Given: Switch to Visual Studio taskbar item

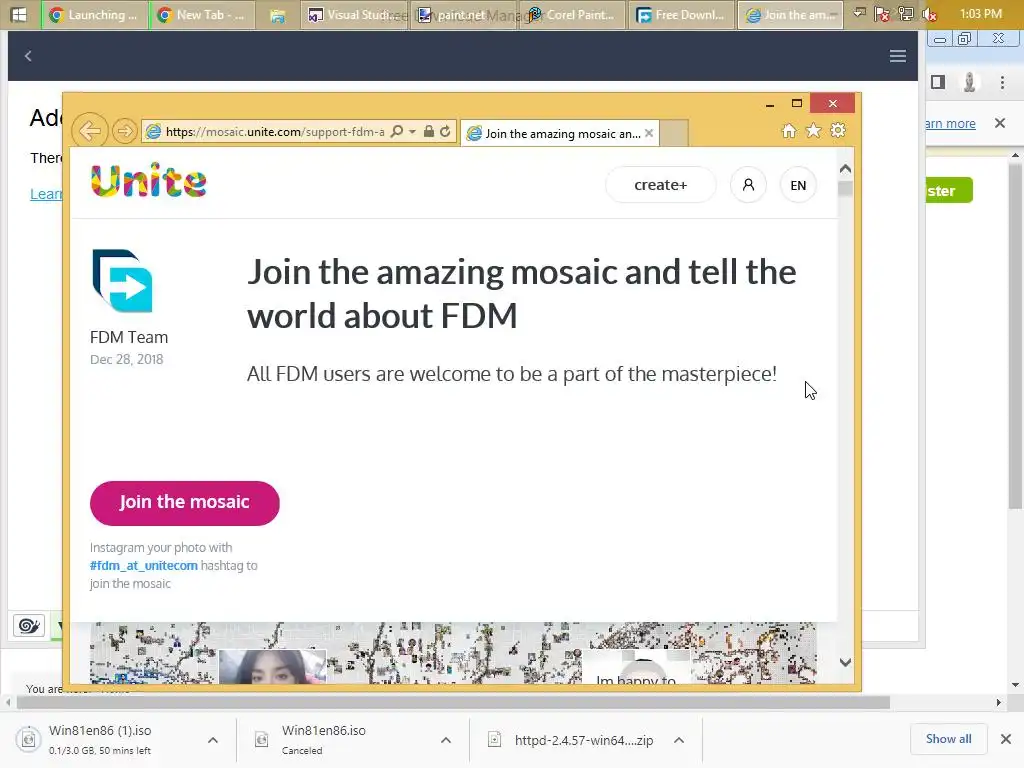Looking at the screenshot, I should tap(355, 14).
